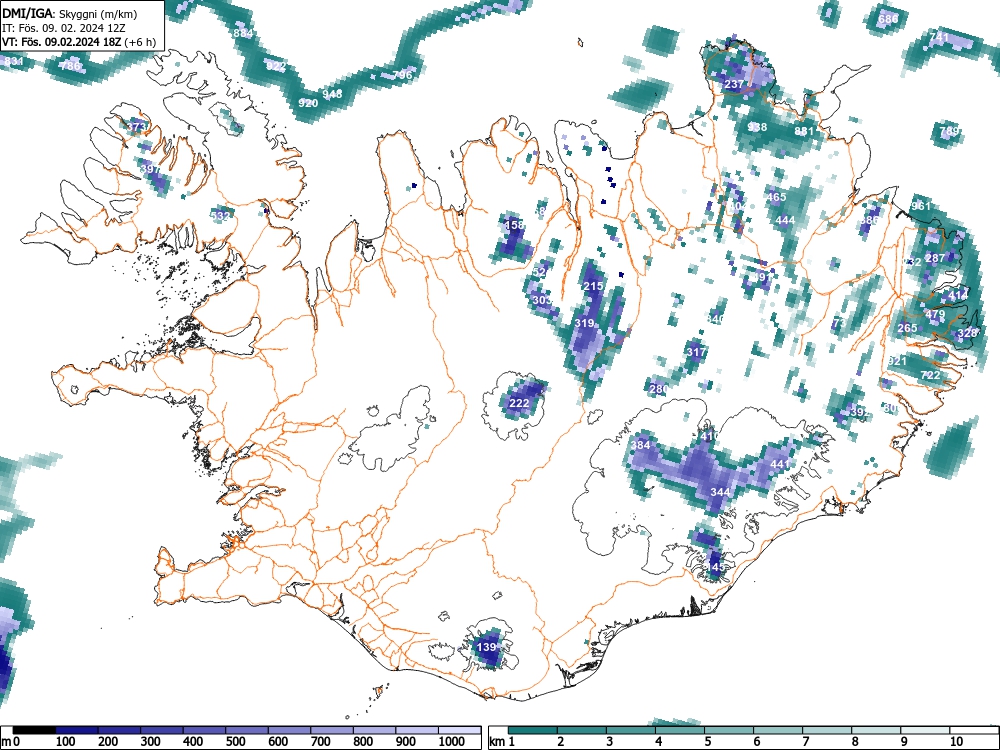Click the 373 value in the Westfjords
1000x750 pixels.
click(136, 126)
